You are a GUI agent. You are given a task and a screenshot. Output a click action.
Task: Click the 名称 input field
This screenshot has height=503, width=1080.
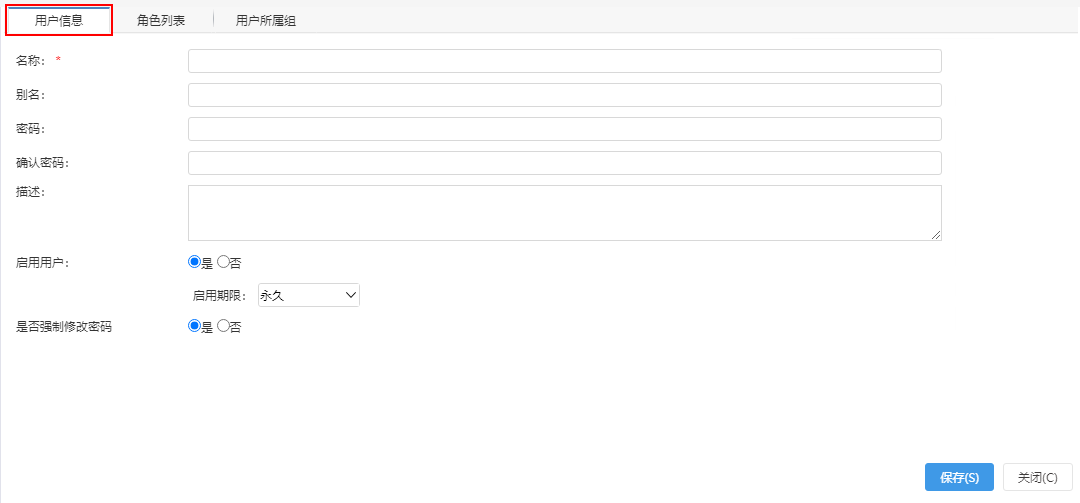[x=564, y=61]
